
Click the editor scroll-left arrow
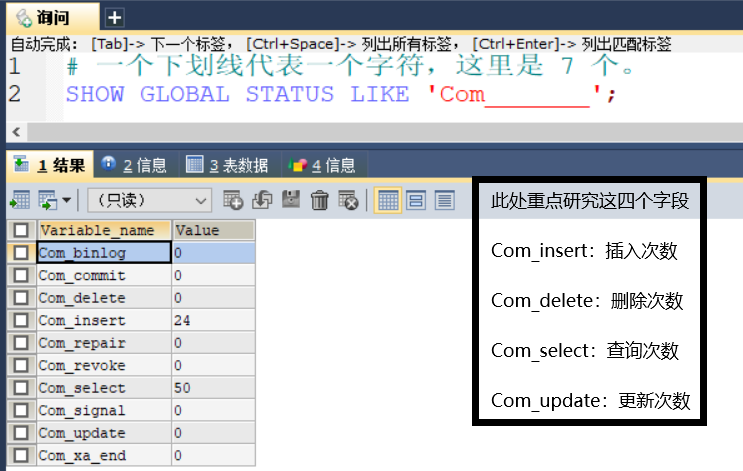17,132
